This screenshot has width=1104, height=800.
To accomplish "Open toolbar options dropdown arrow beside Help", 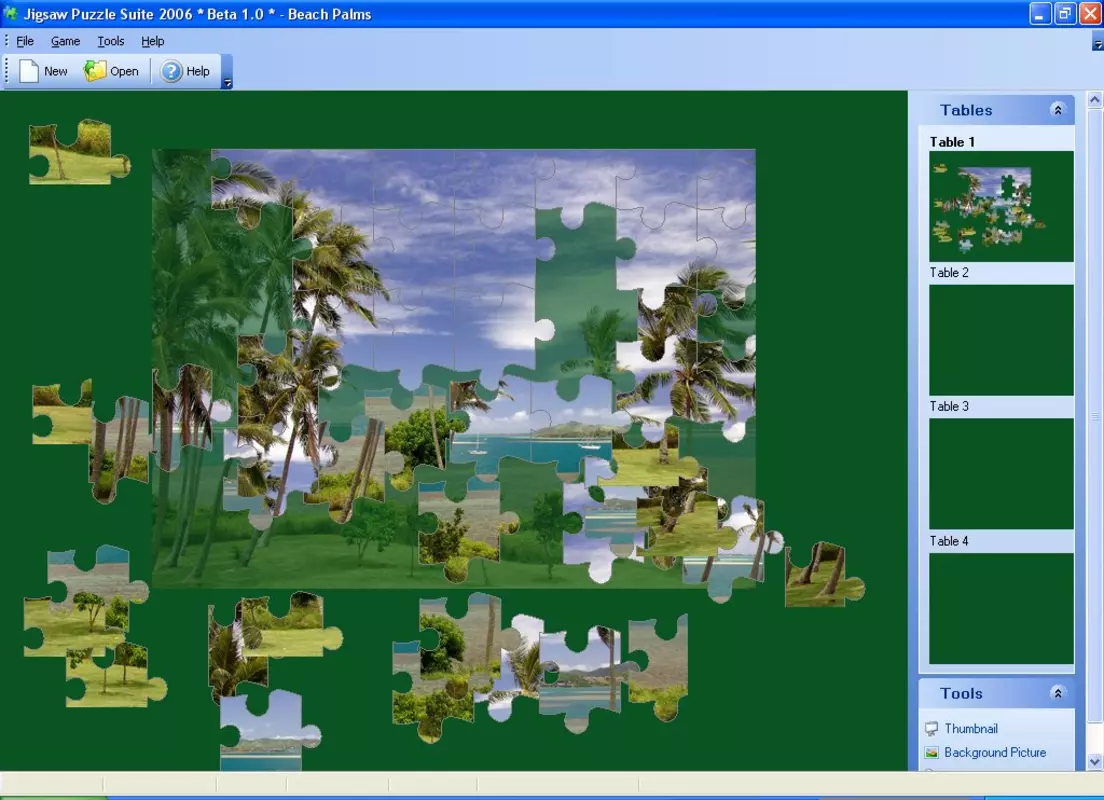I will click(227, 72).
